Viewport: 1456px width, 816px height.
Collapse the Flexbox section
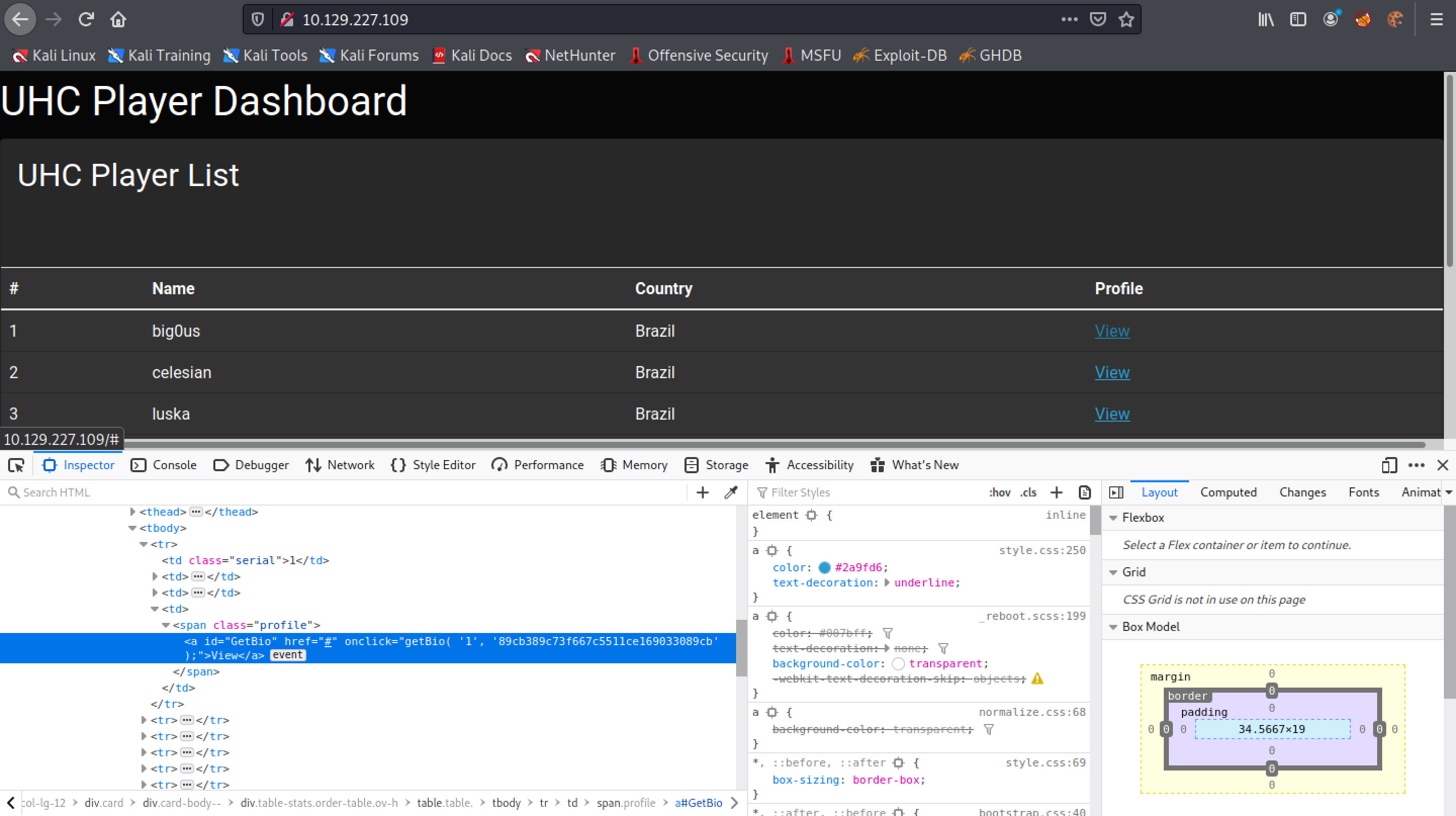pos(1113,518)
